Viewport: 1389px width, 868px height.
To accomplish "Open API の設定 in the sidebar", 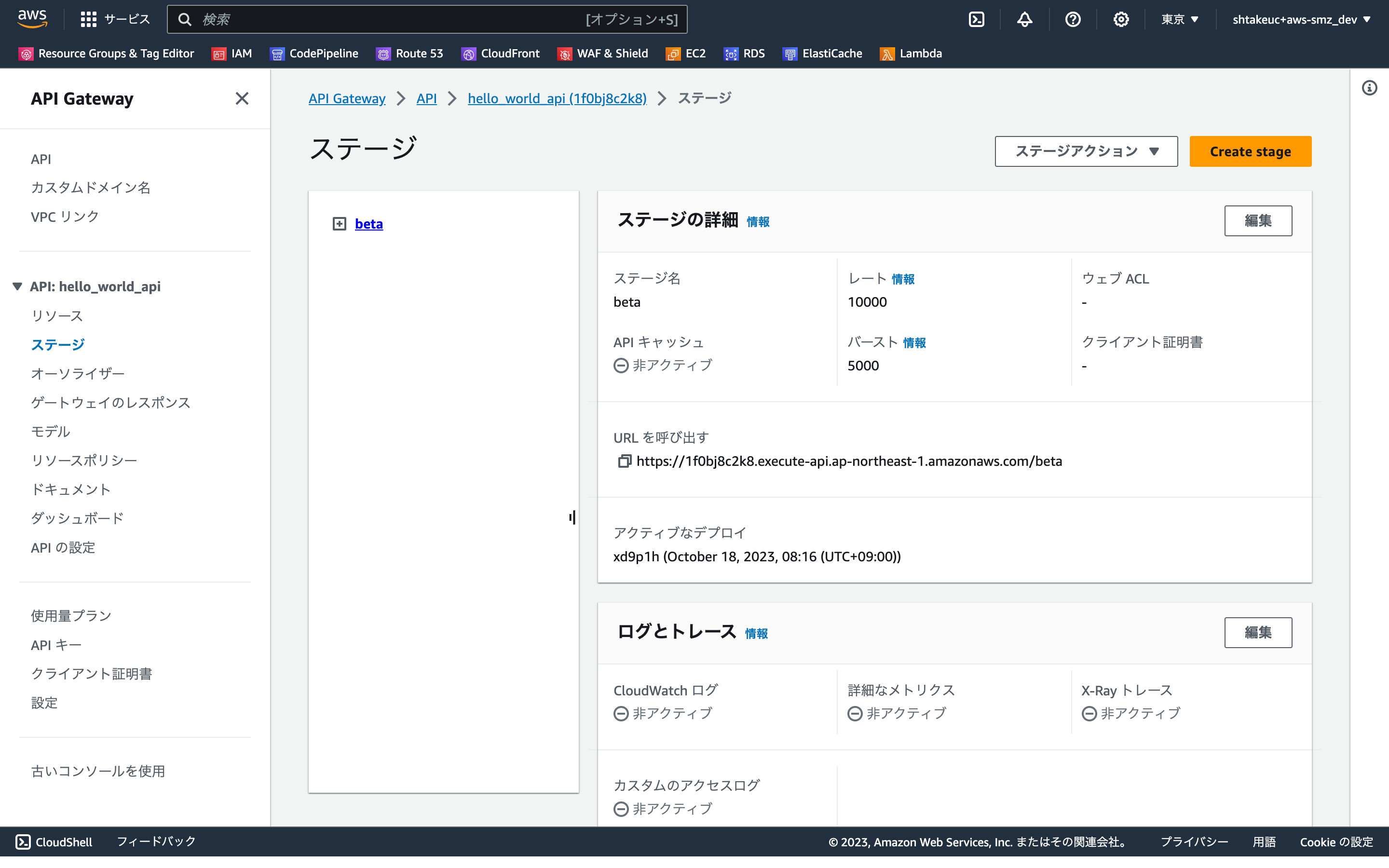I will coord(63,547).
